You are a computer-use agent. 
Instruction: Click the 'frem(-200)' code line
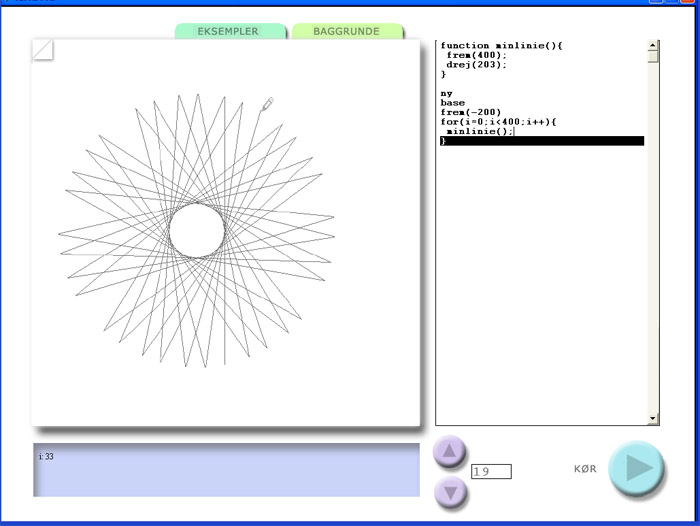[x=470, y=112]
